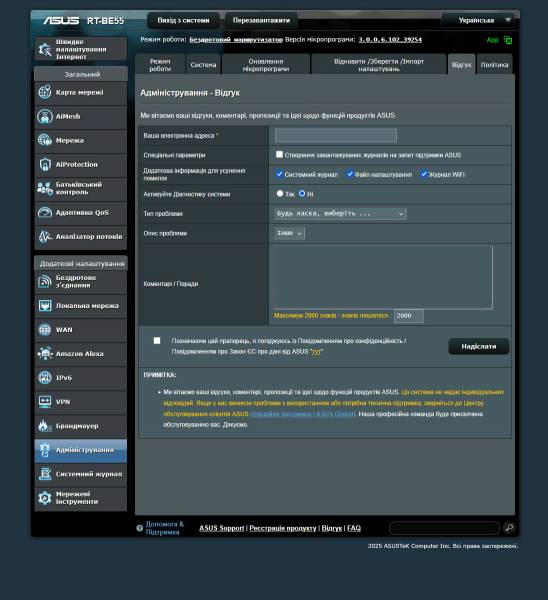Uncheck the Журнал WiFi checkbox

click(x=424, y=174)
